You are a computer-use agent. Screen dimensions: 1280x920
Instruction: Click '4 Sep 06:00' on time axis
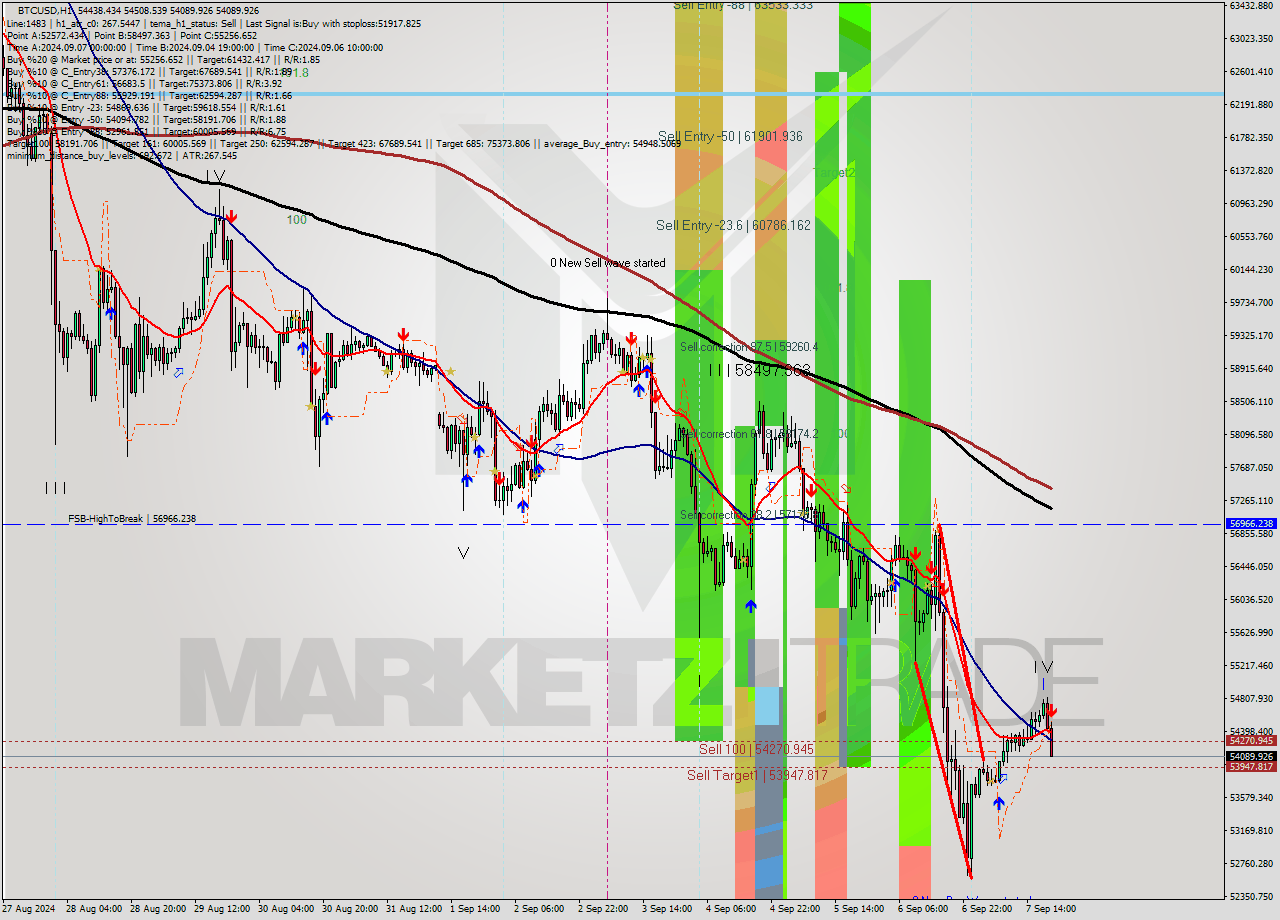pos(731,909)
